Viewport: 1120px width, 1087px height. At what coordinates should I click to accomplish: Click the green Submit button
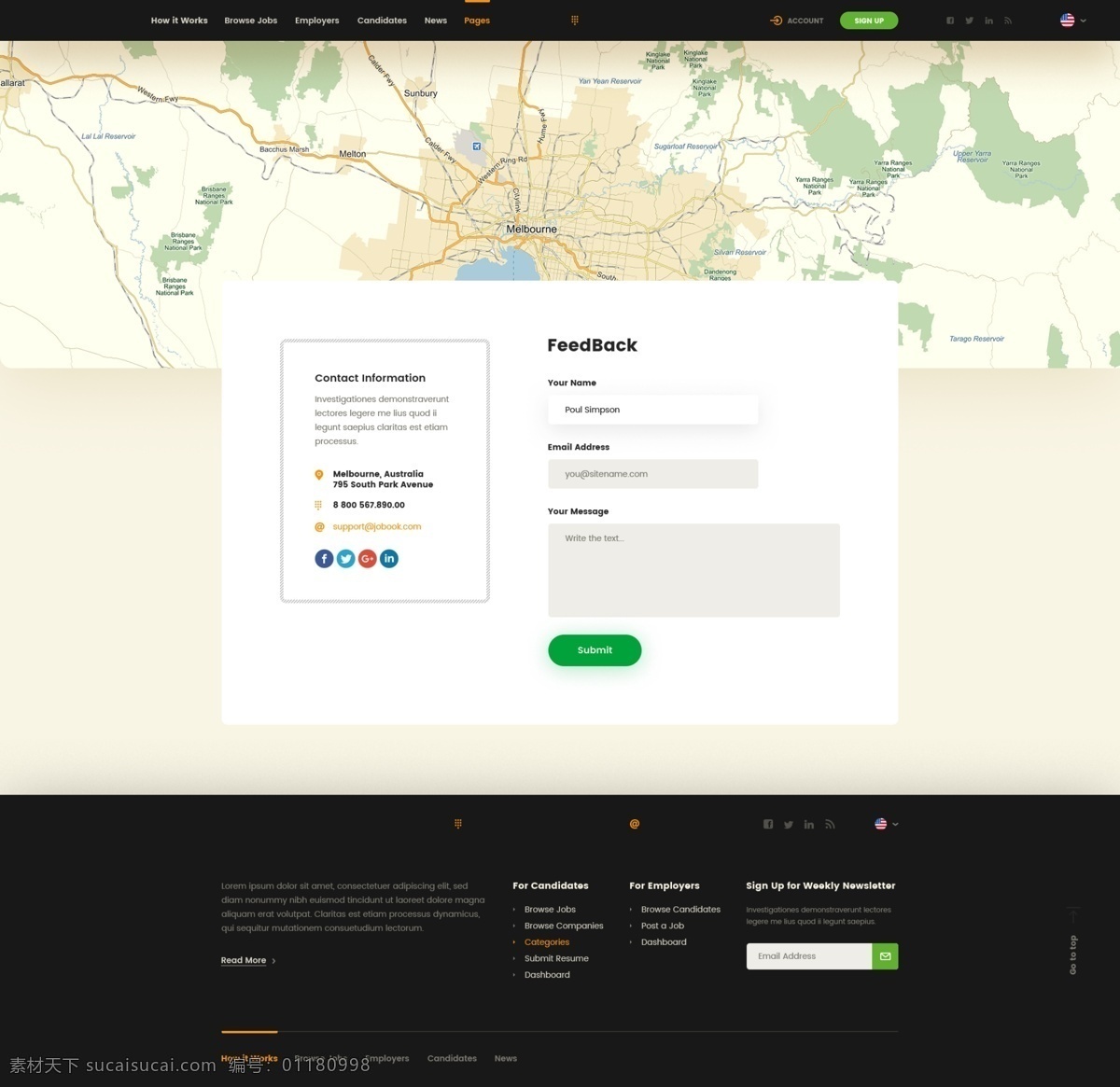(x=595, y=650)
